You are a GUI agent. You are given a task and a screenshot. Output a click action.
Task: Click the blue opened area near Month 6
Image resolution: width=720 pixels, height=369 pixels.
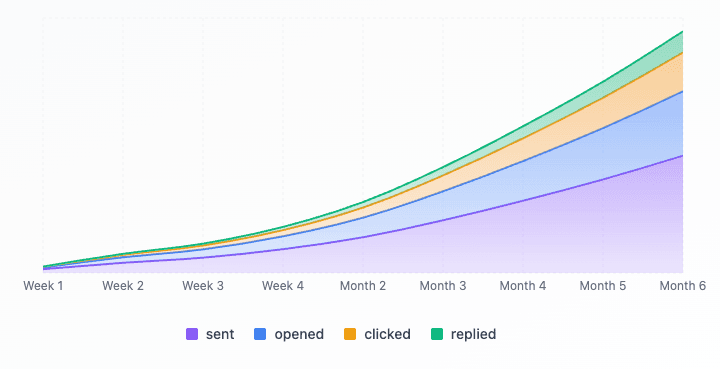click(x=670, y=129)
